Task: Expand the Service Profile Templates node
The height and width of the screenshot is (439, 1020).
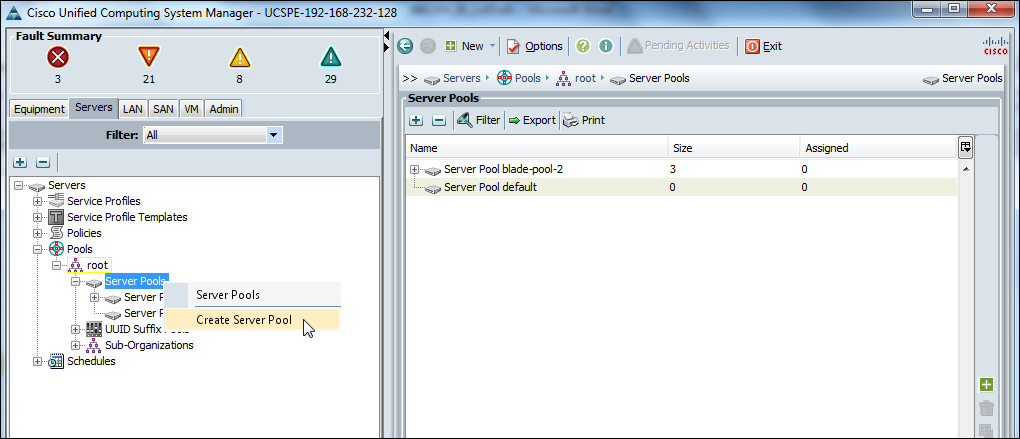Action: pos(37,217)
